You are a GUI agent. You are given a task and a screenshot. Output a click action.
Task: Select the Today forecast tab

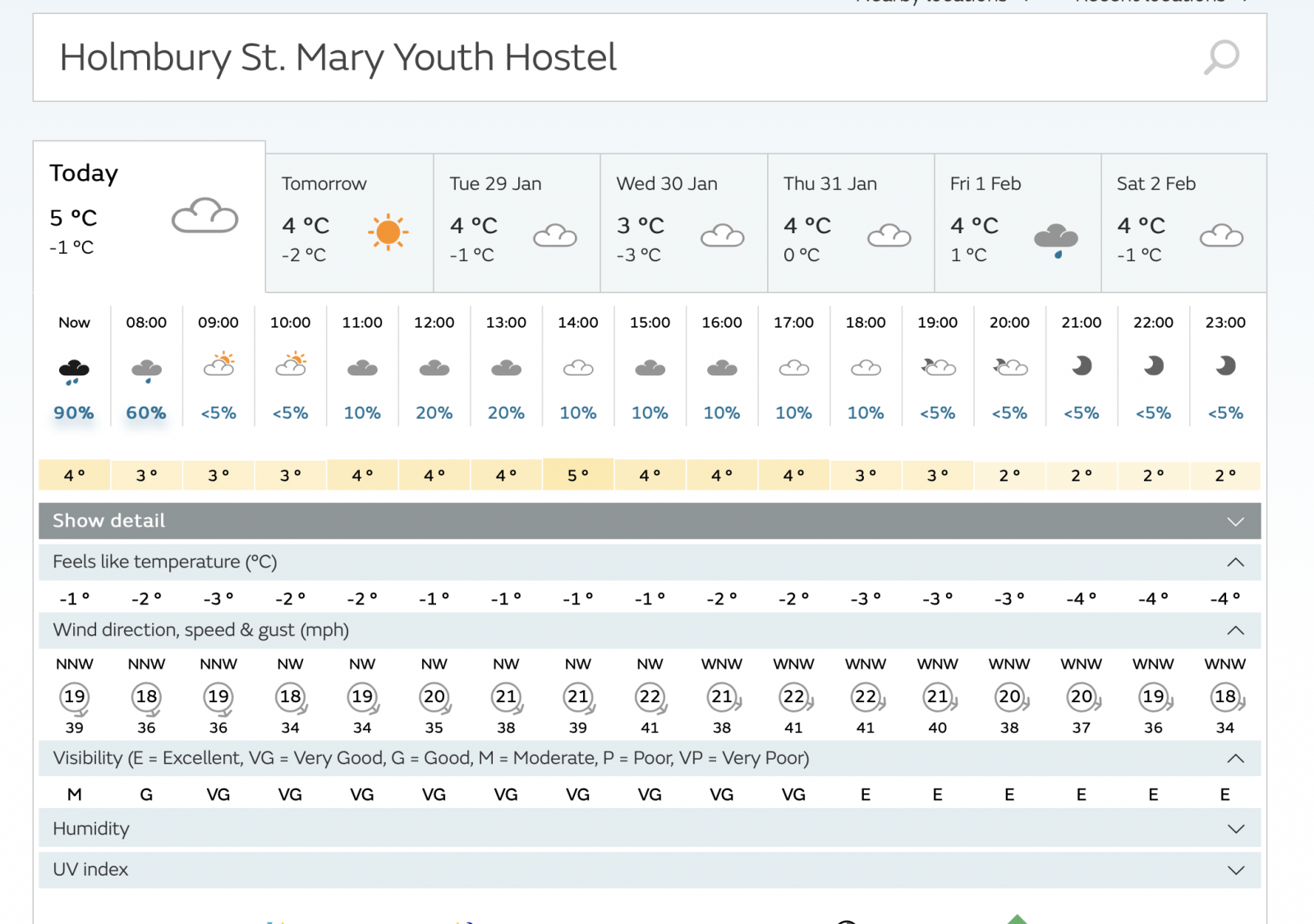coord(149,216)
